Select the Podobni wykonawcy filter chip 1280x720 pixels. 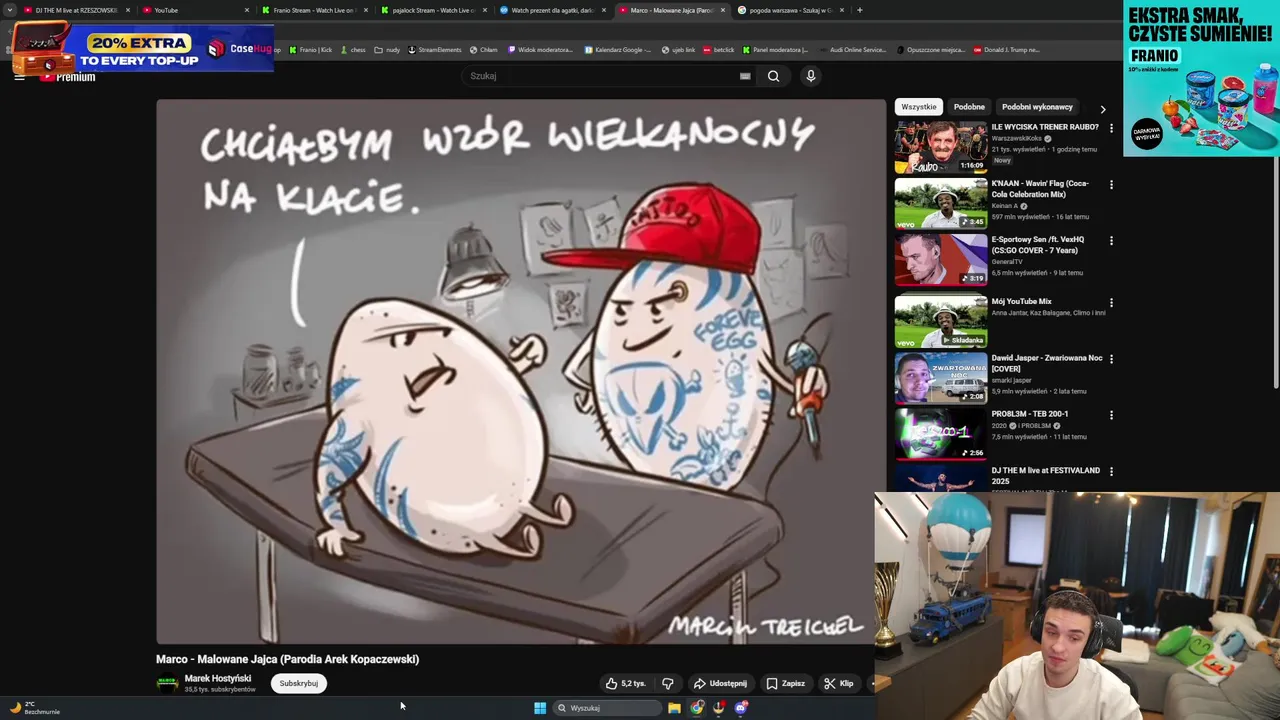(1037, 107)
